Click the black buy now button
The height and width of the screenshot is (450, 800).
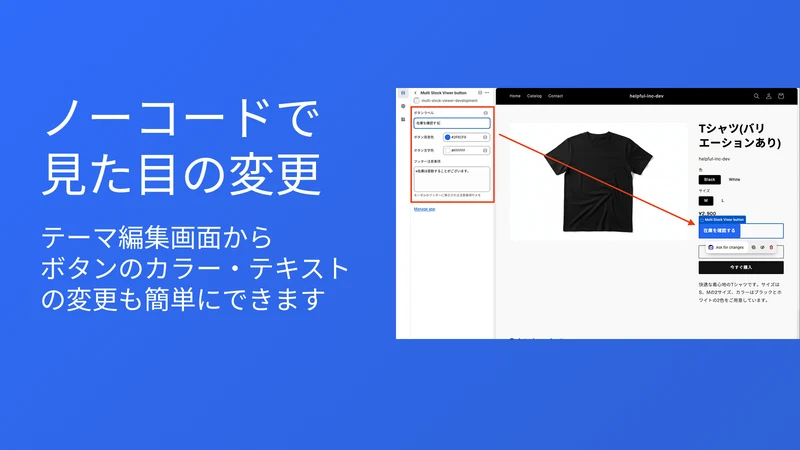coord(741,267)
